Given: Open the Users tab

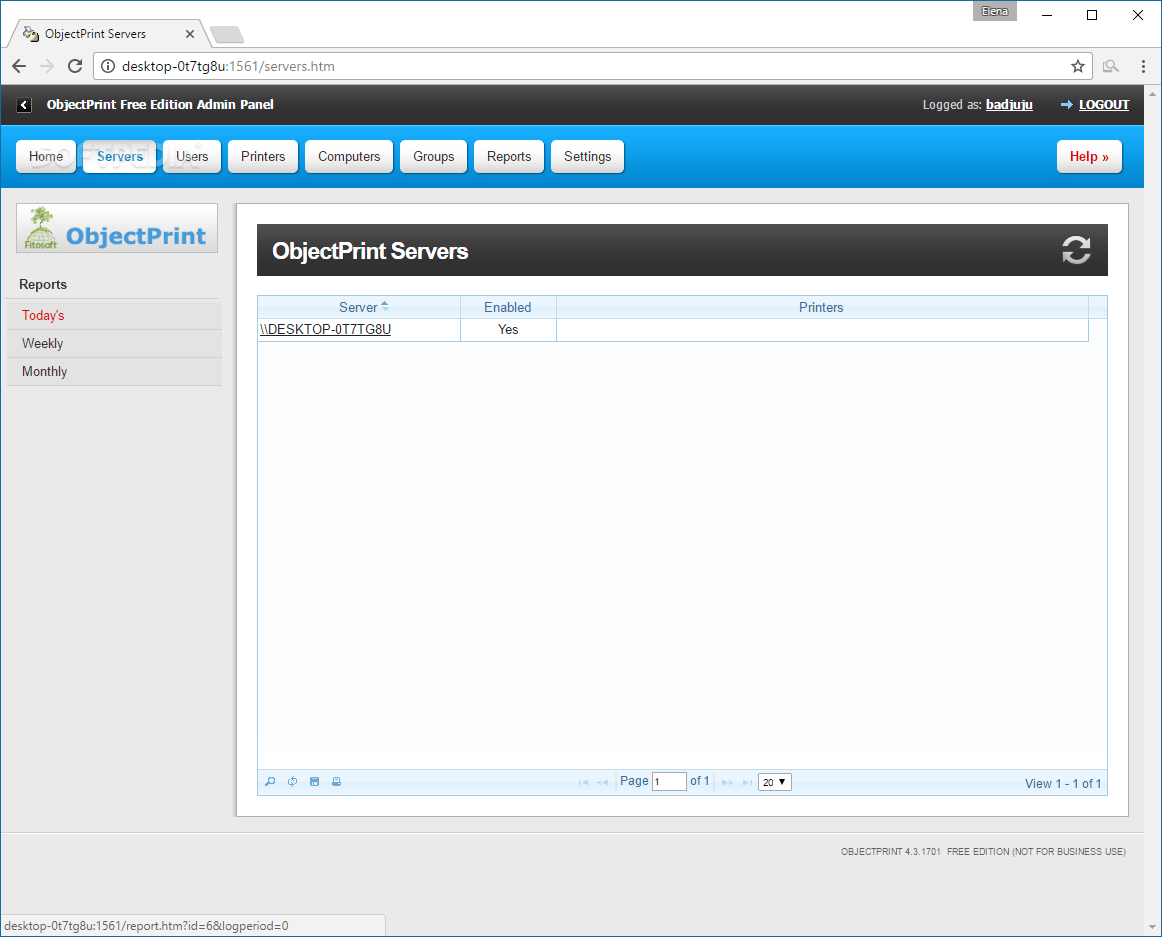Looking at the screenshot, I should click(192, 156).
